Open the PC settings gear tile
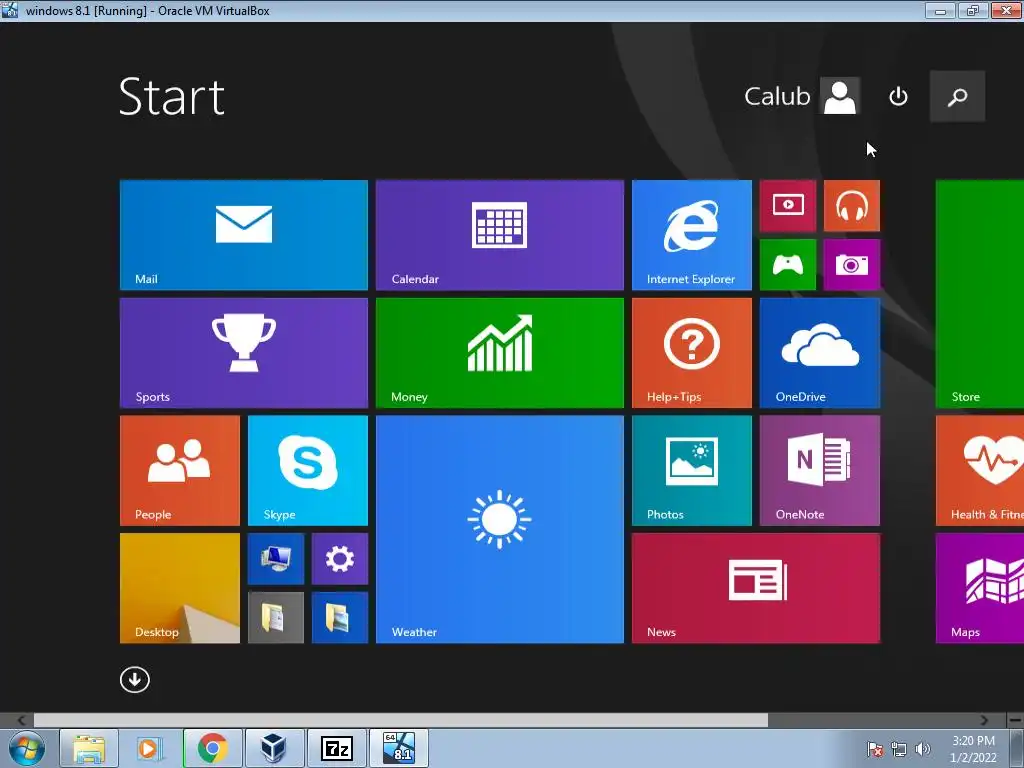Viewport: 1024px width, 768px height. [340, 559]
